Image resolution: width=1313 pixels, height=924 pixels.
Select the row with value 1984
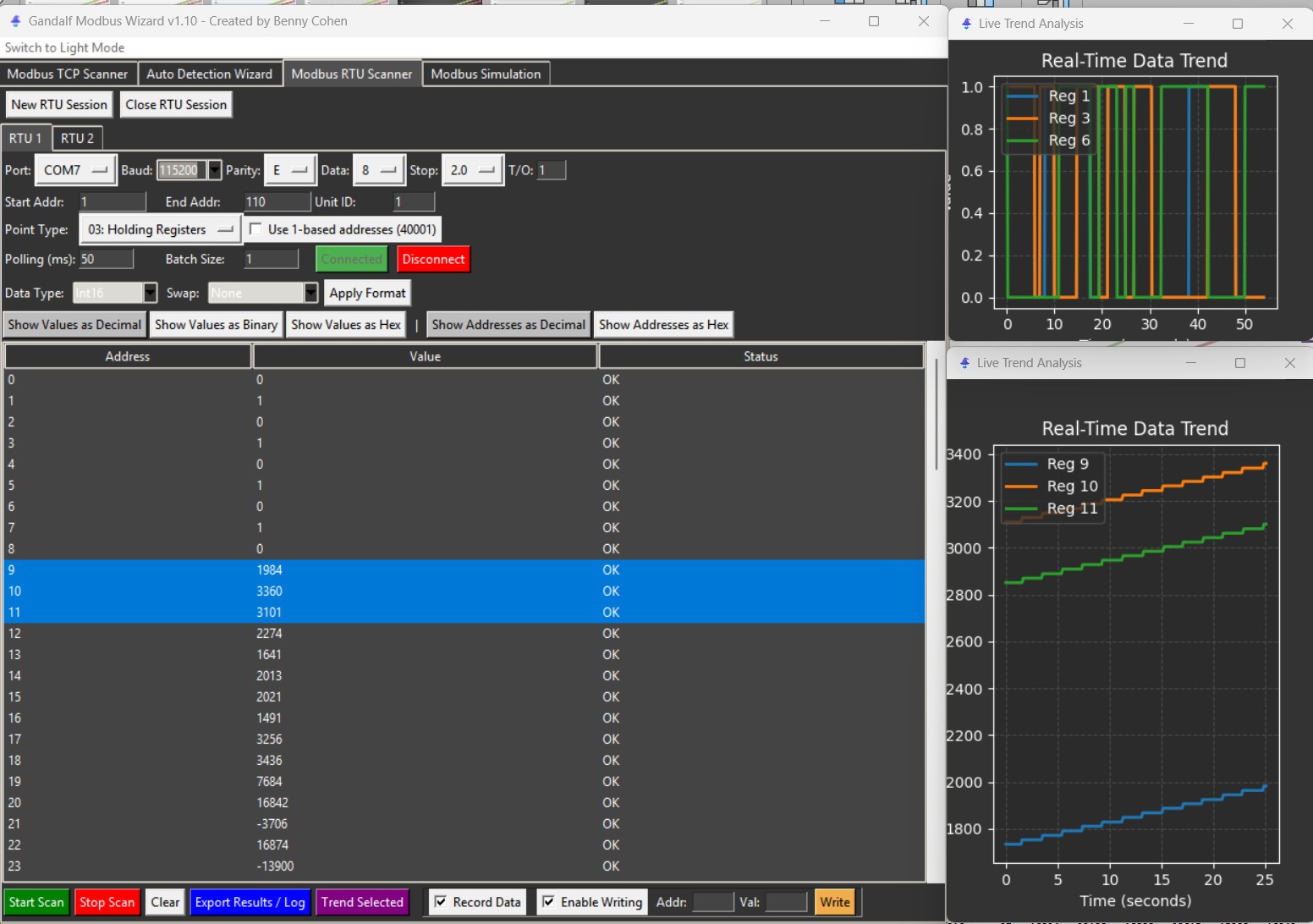click(x=464, y=570)
